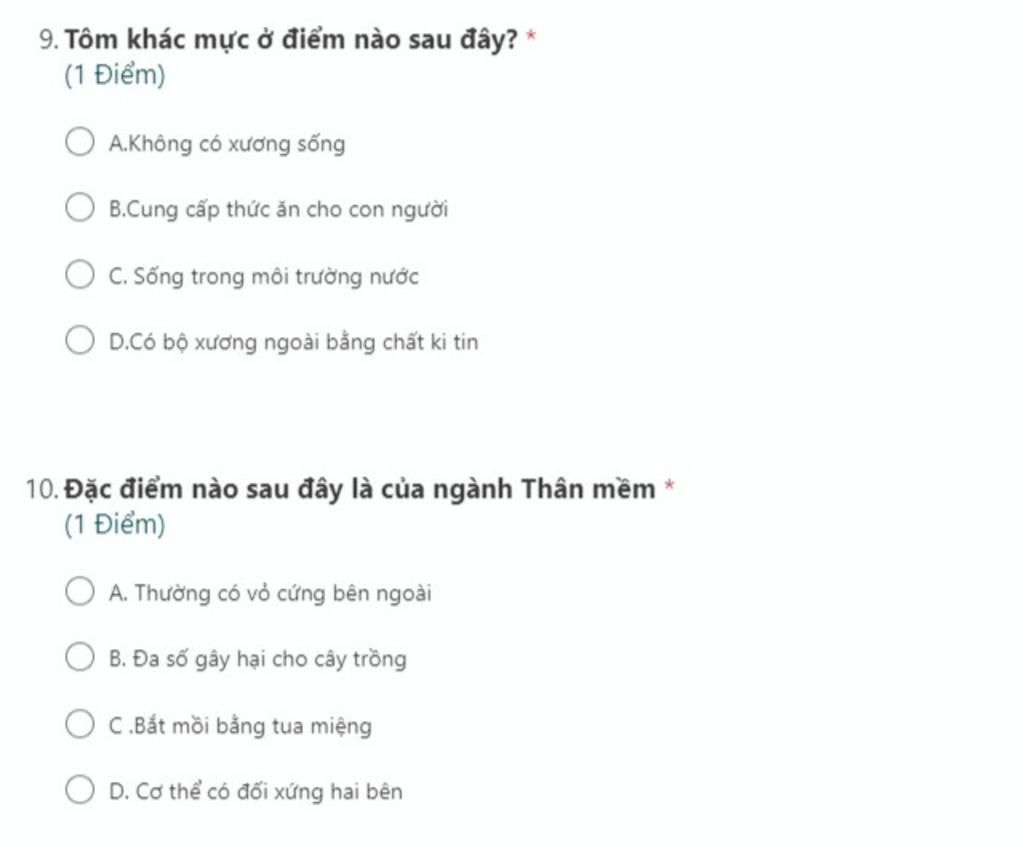Viewport: 1024px width, 856px height.
Task: Select radio 'D. Cơ thể có đối xứng hai bên'
Action: [80, 791]
